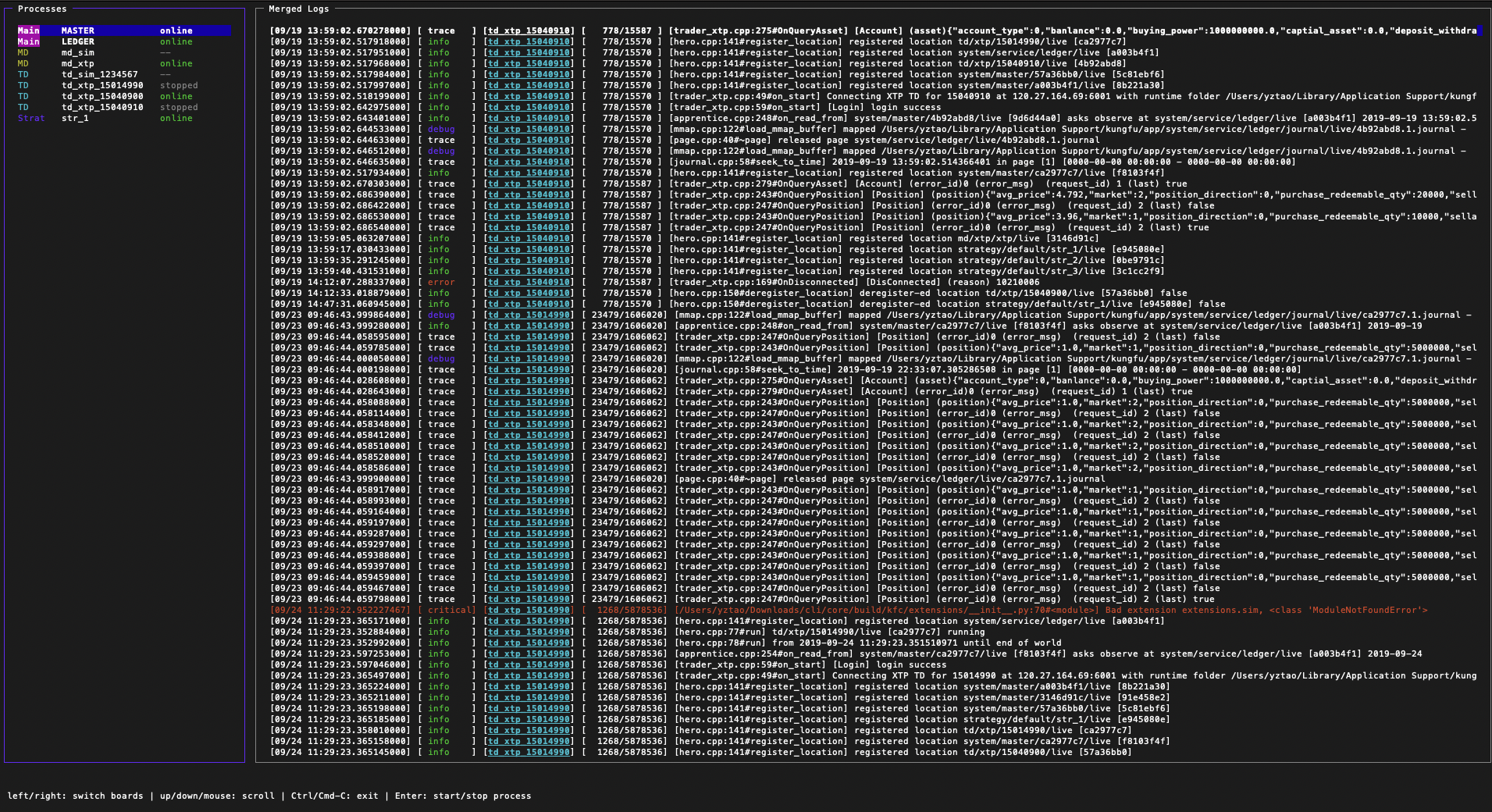Click timestamp 09/19 13:59:17.030433000
The width and height of the screenshot is (1492, 812).
pyautogui.click(x=340, y=249)
